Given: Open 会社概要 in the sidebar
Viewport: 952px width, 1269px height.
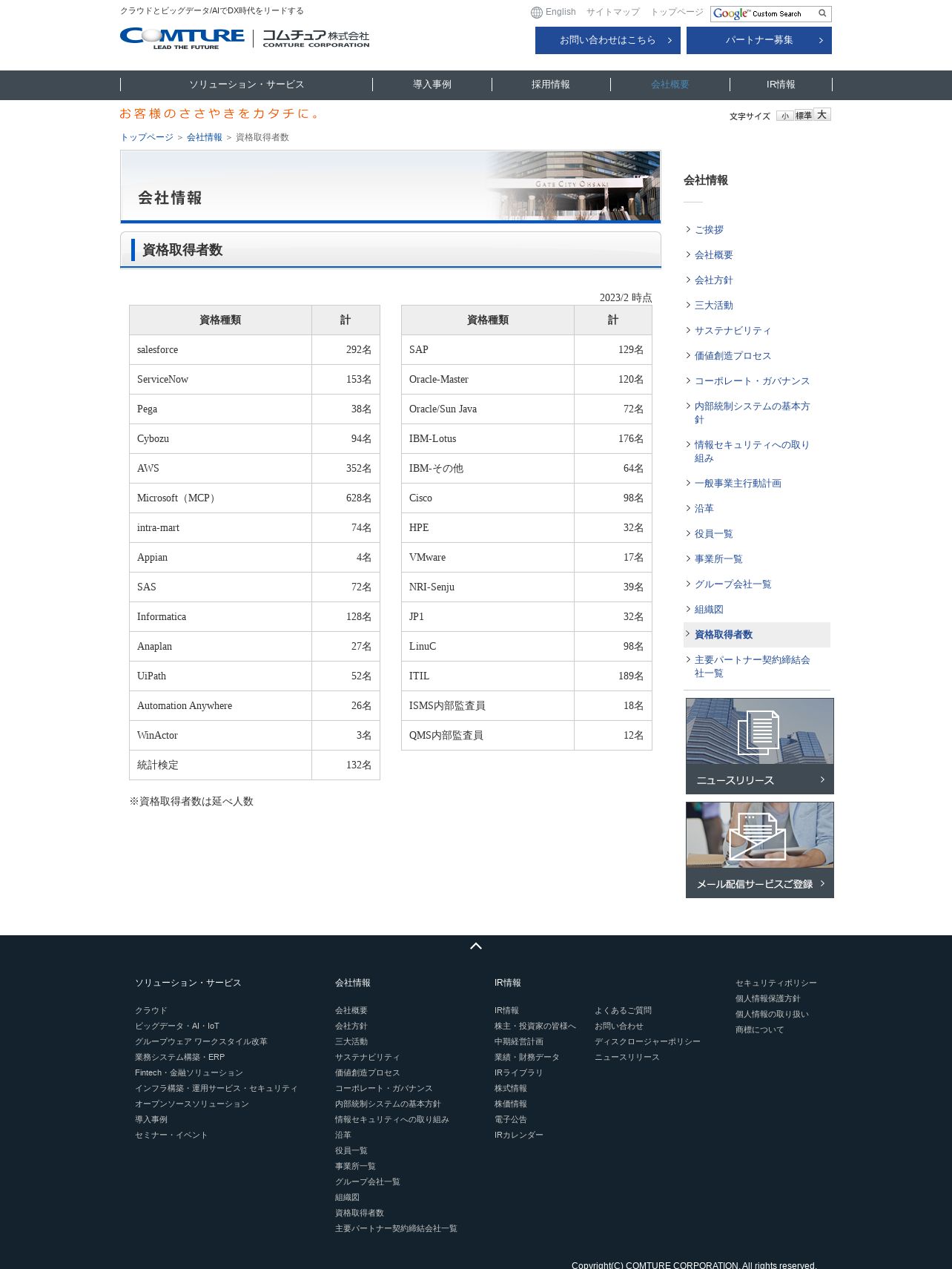Looking at the screenshot, I should click(x=713, y=255).
